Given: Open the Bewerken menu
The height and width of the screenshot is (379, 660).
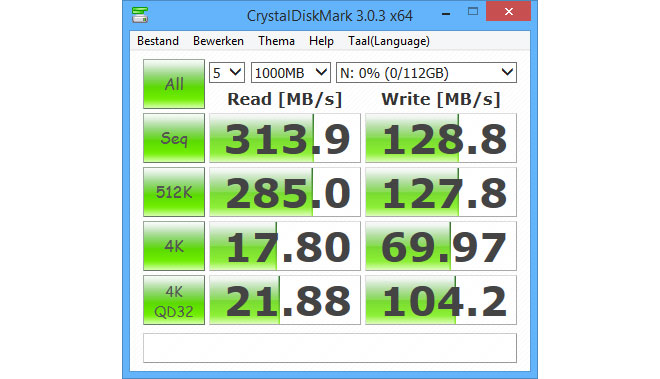Looking at the screenshot, I should (x=218, y=41).
